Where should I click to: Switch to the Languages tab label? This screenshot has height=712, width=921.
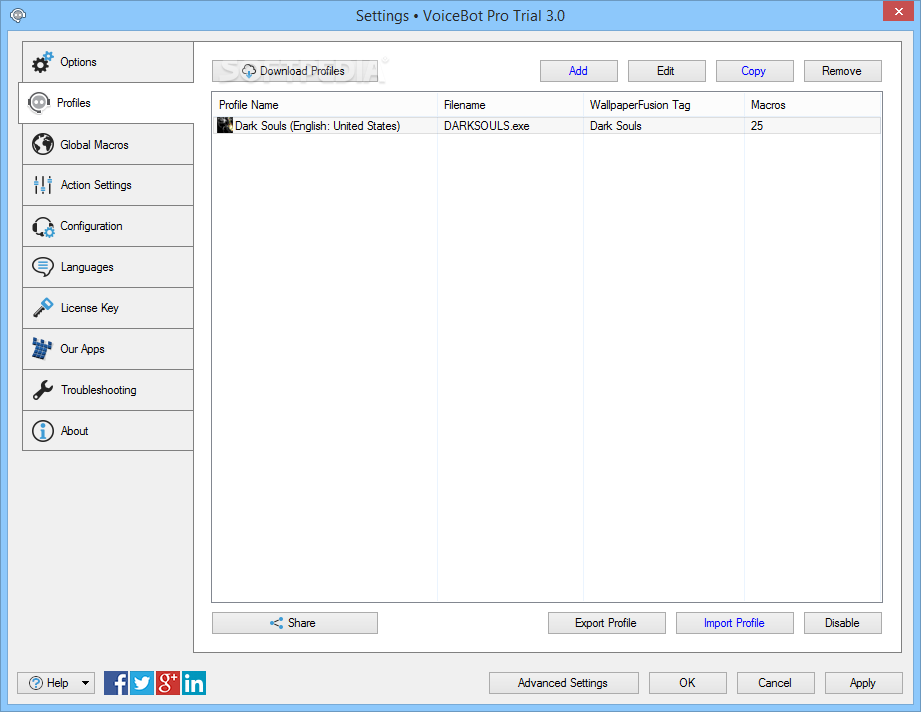[87, 267]
